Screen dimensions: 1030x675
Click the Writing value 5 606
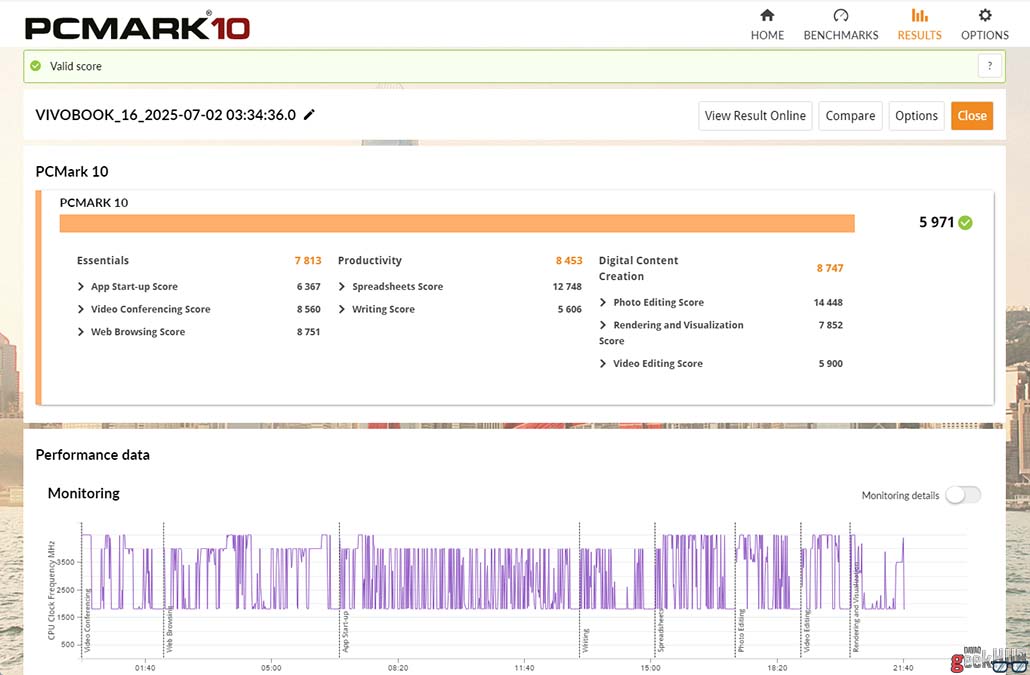[x=570, y=309]
